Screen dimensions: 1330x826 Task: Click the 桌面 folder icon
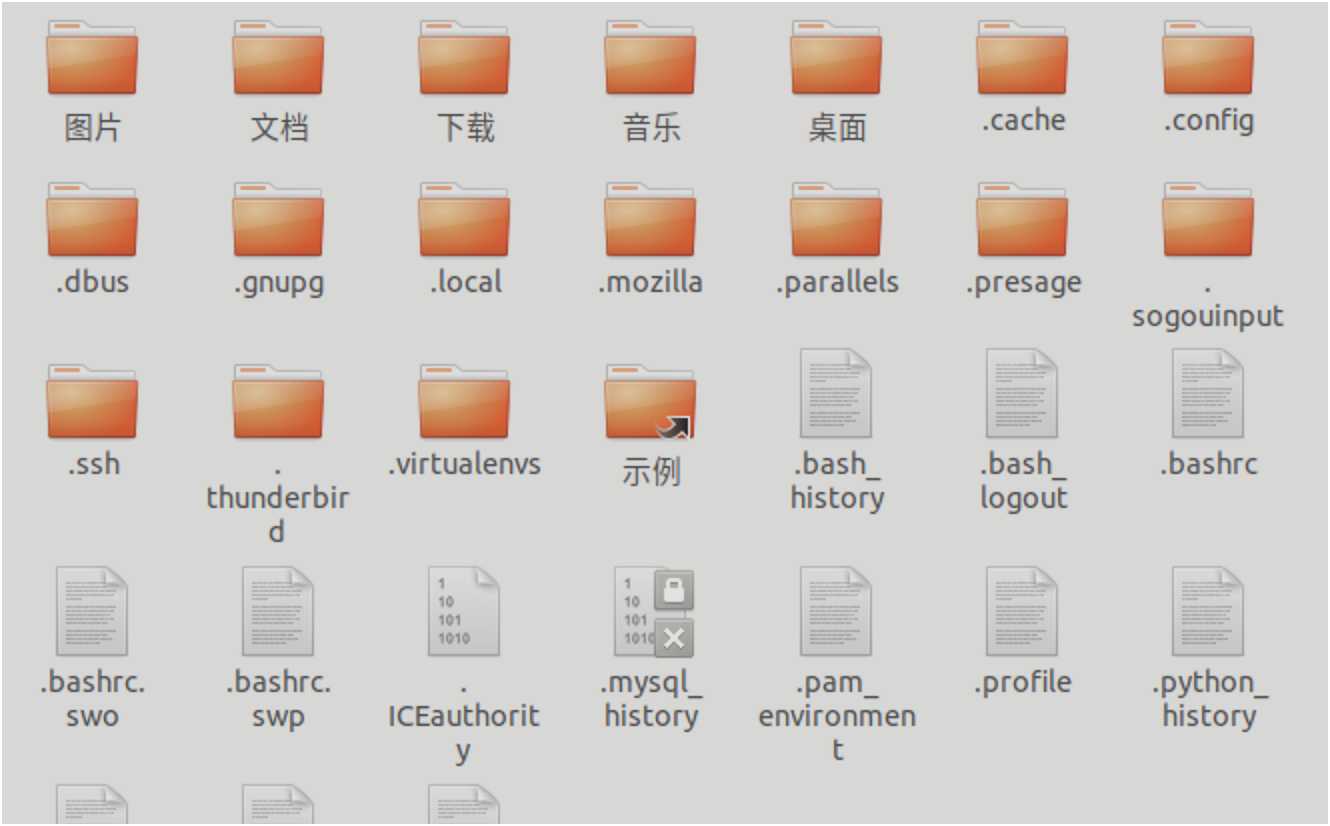836,57
